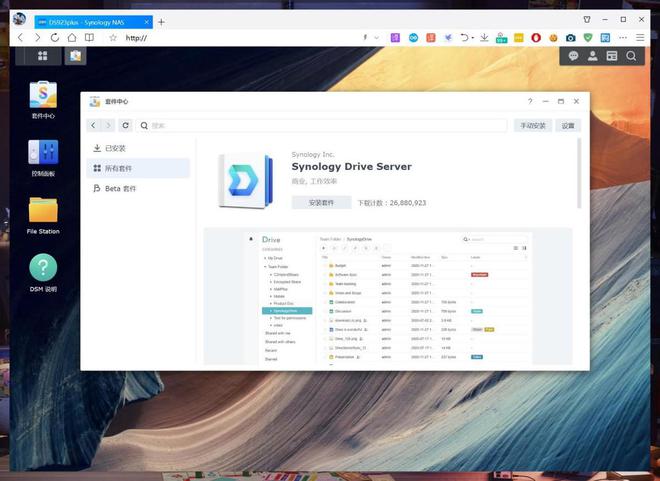The height and width of the screenshot is (481, 660).
Task: Open Package Center help question mark
Action: tap(530, 101)
